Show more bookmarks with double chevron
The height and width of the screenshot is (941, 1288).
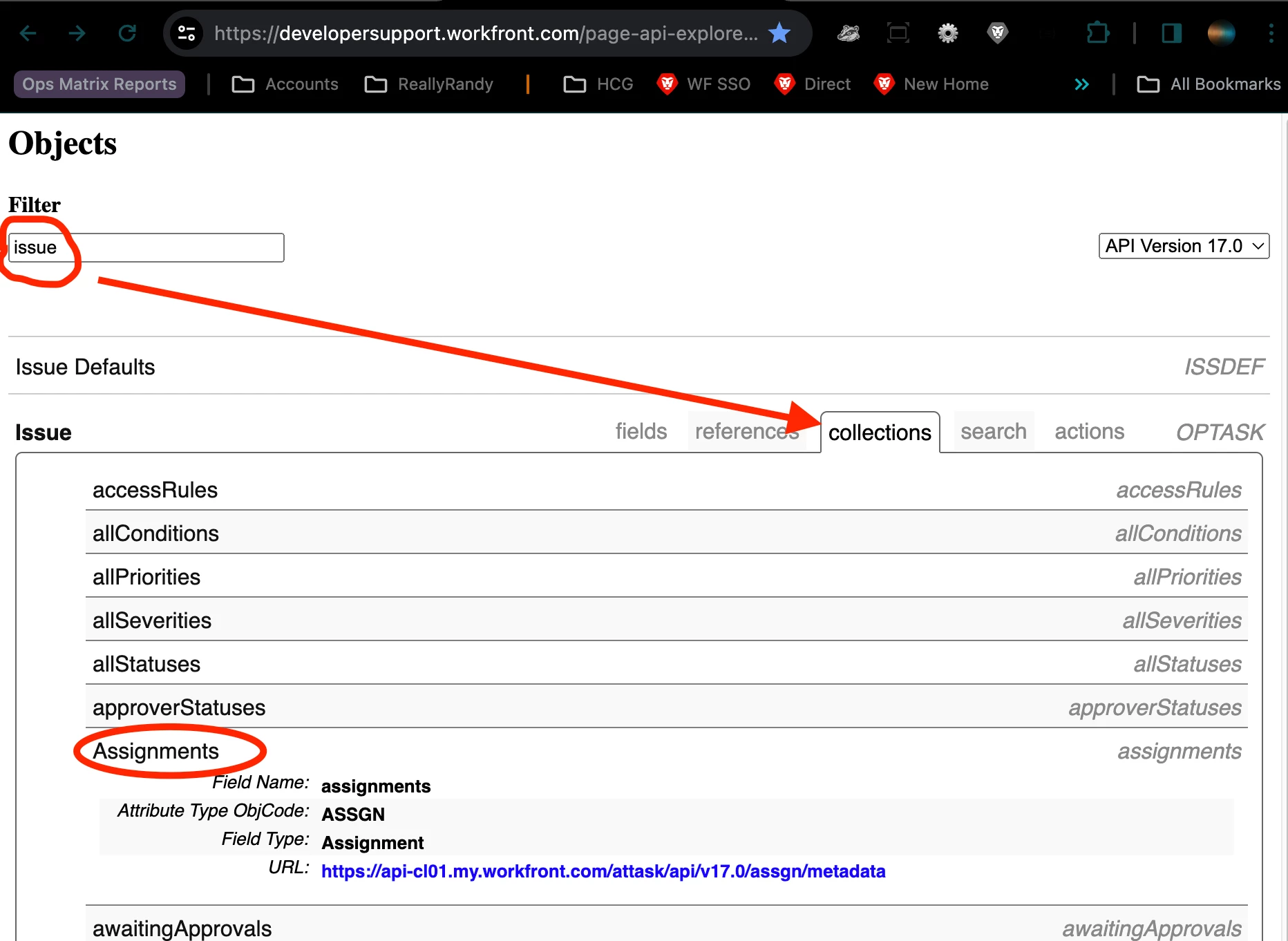click(x=1082, y=84)
